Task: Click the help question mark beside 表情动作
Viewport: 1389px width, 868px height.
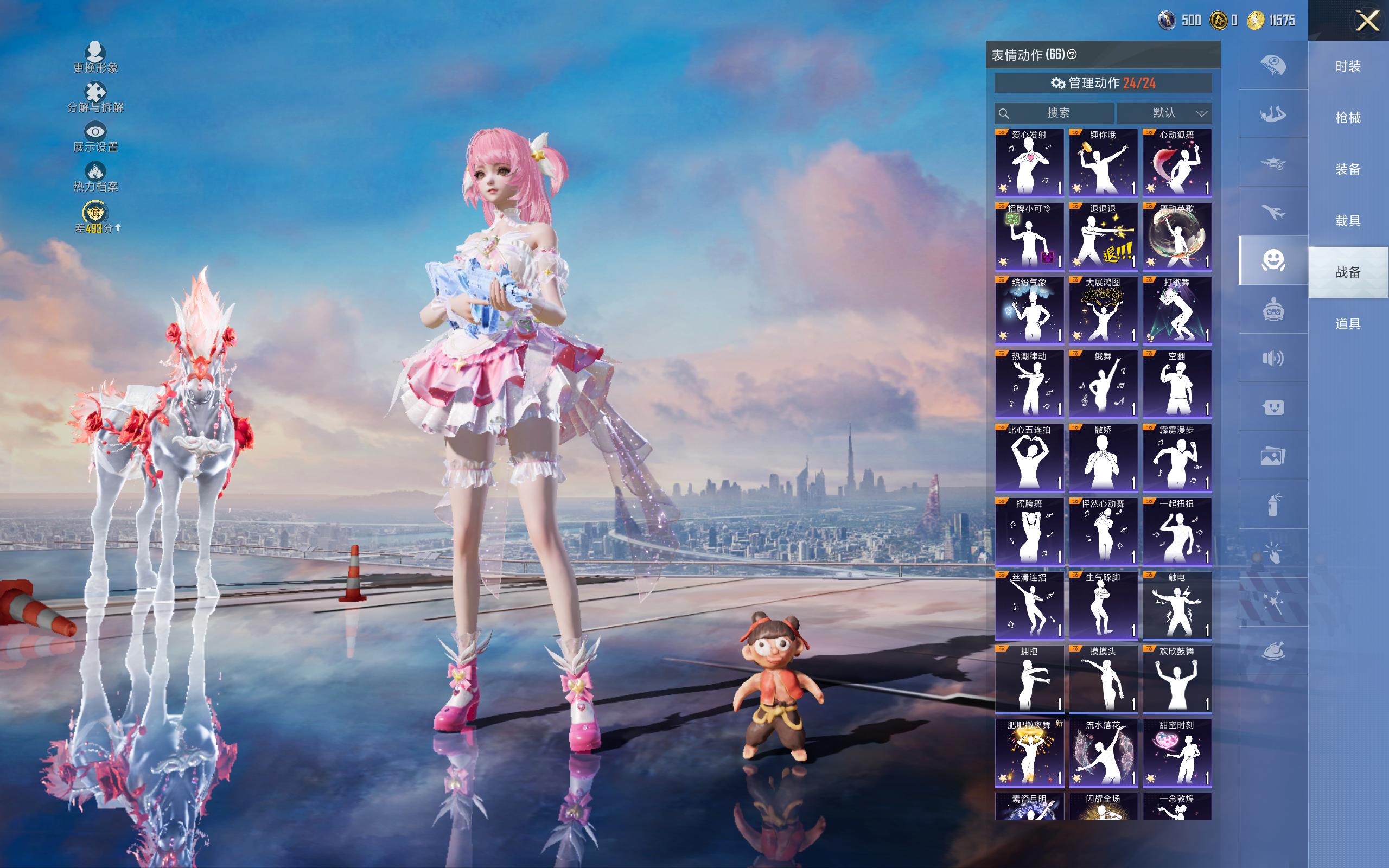Action: pyautogui.click(x=1072, y=55)
